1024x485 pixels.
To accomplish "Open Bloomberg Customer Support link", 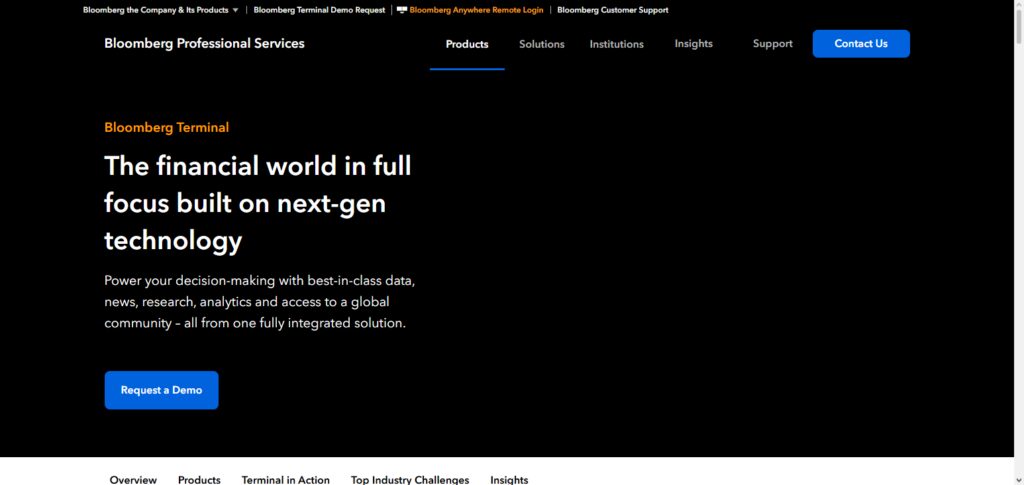I will coord(613,10).
